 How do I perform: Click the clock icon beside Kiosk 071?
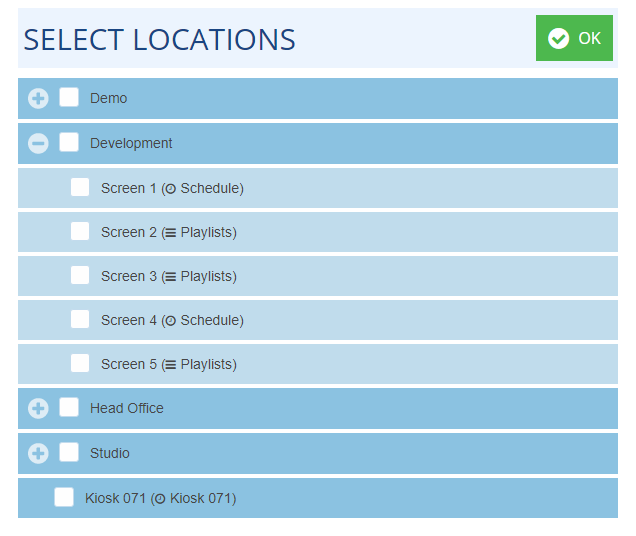159,498
